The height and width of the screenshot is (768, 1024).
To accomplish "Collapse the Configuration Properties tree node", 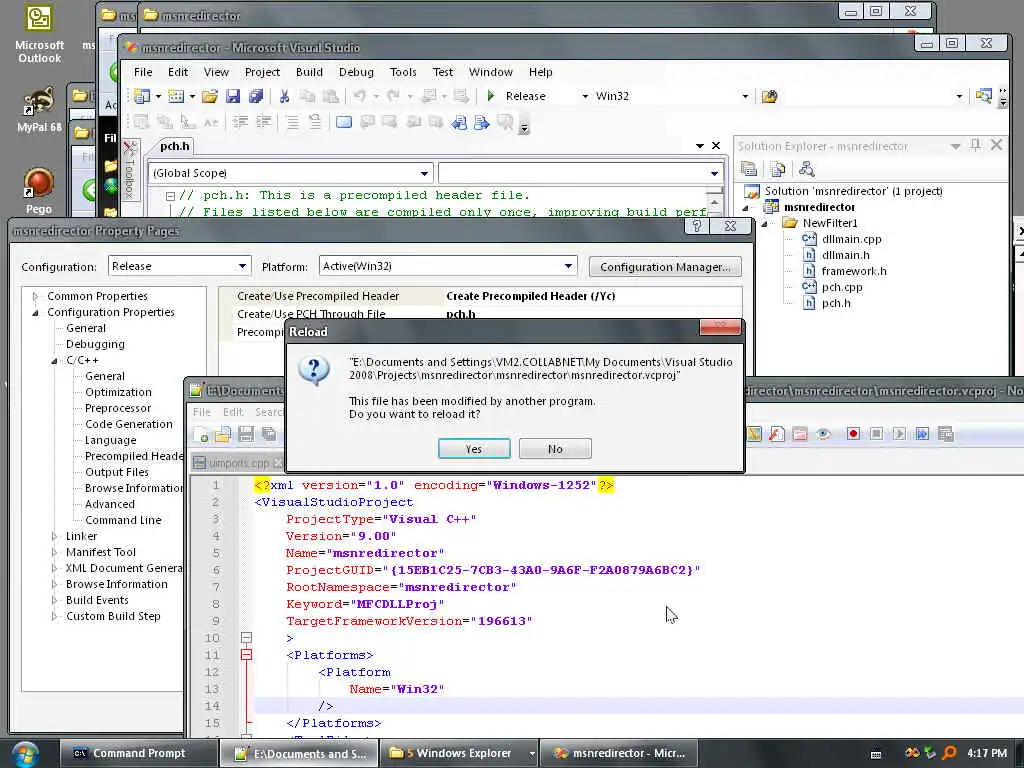I will 35,313.
